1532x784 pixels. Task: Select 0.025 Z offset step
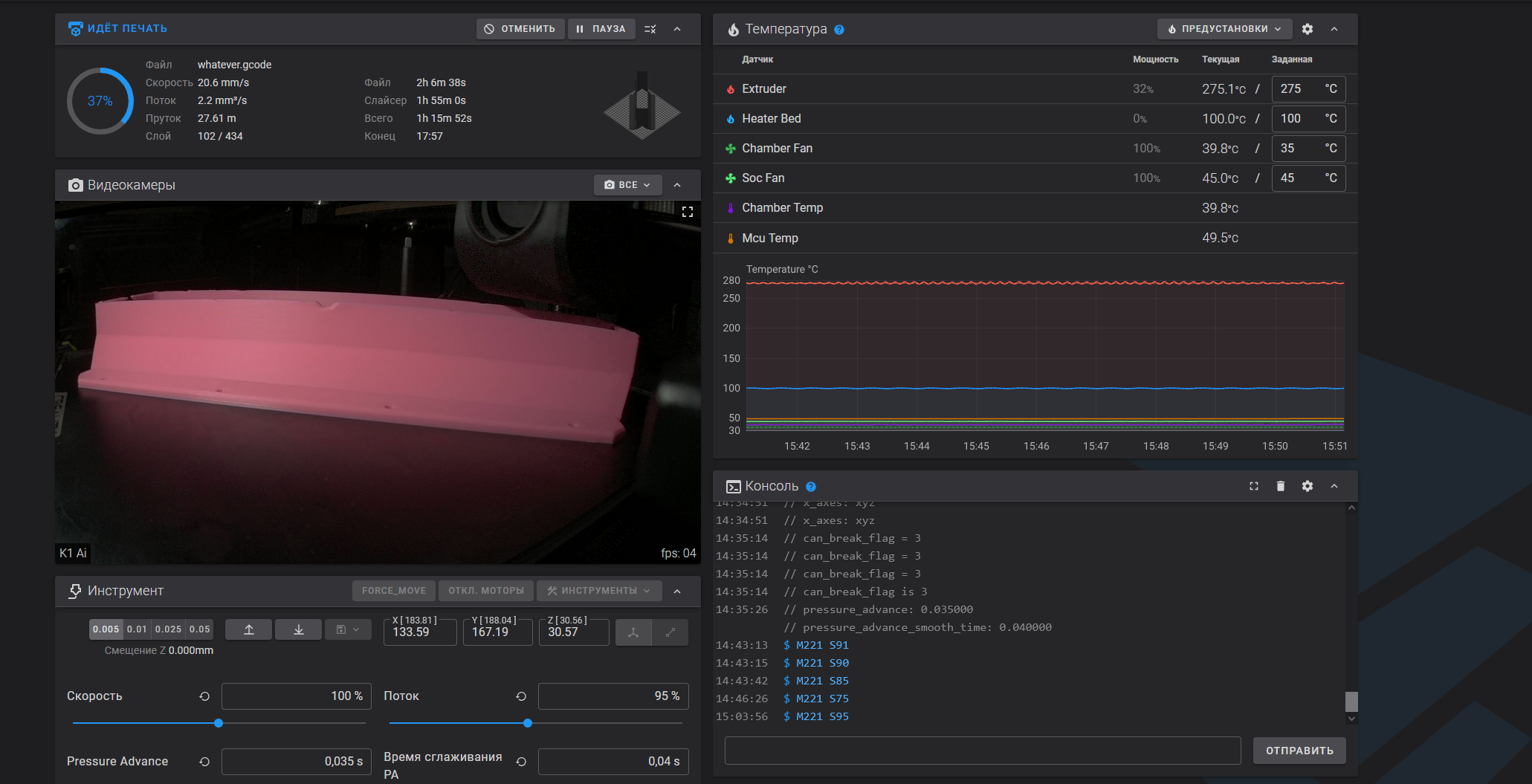[168, 629]
